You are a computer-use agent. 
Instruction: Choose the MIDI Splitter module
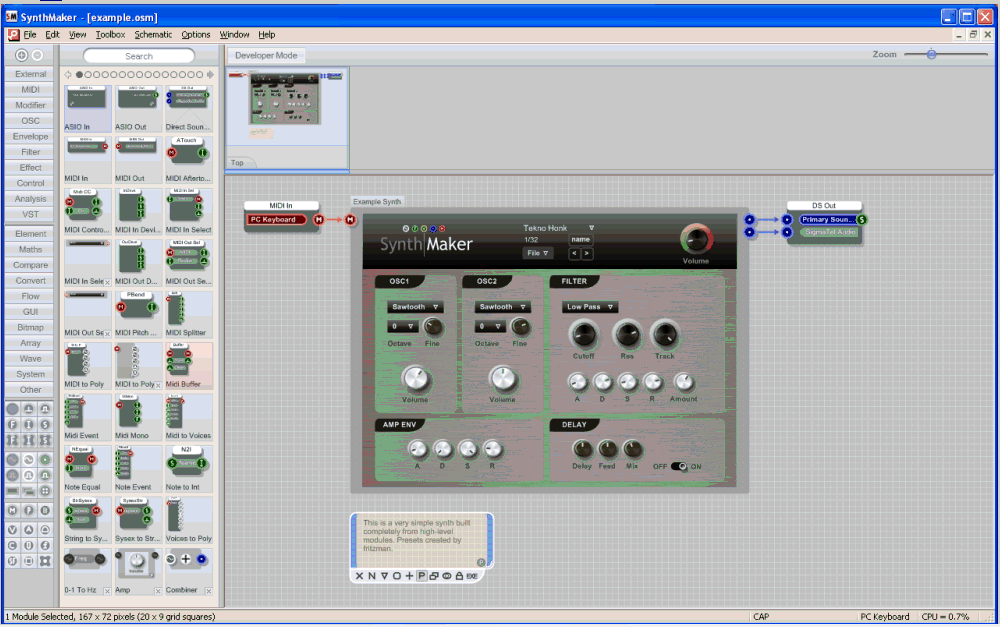[x=188, y=314]
